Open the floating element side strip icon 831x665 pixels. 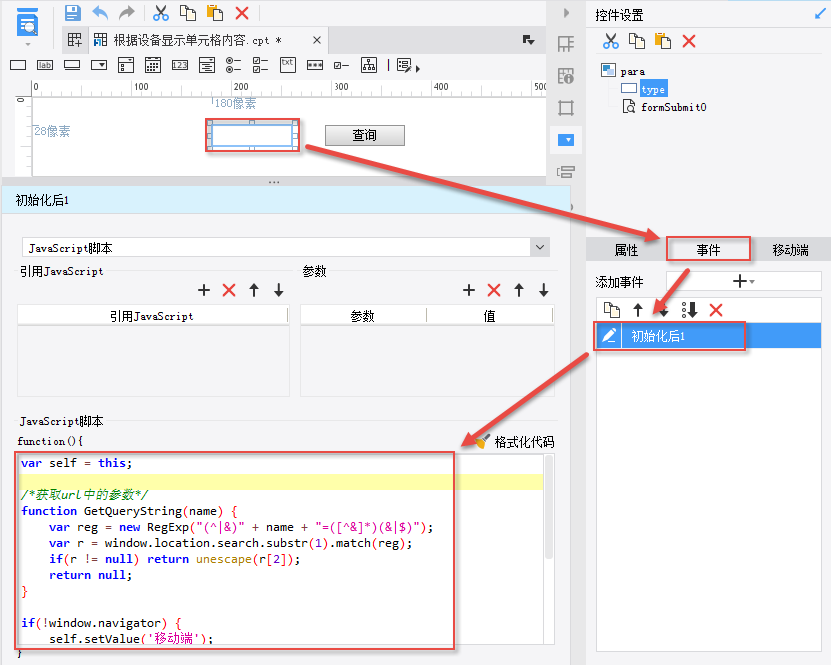[x=566, y=108]
